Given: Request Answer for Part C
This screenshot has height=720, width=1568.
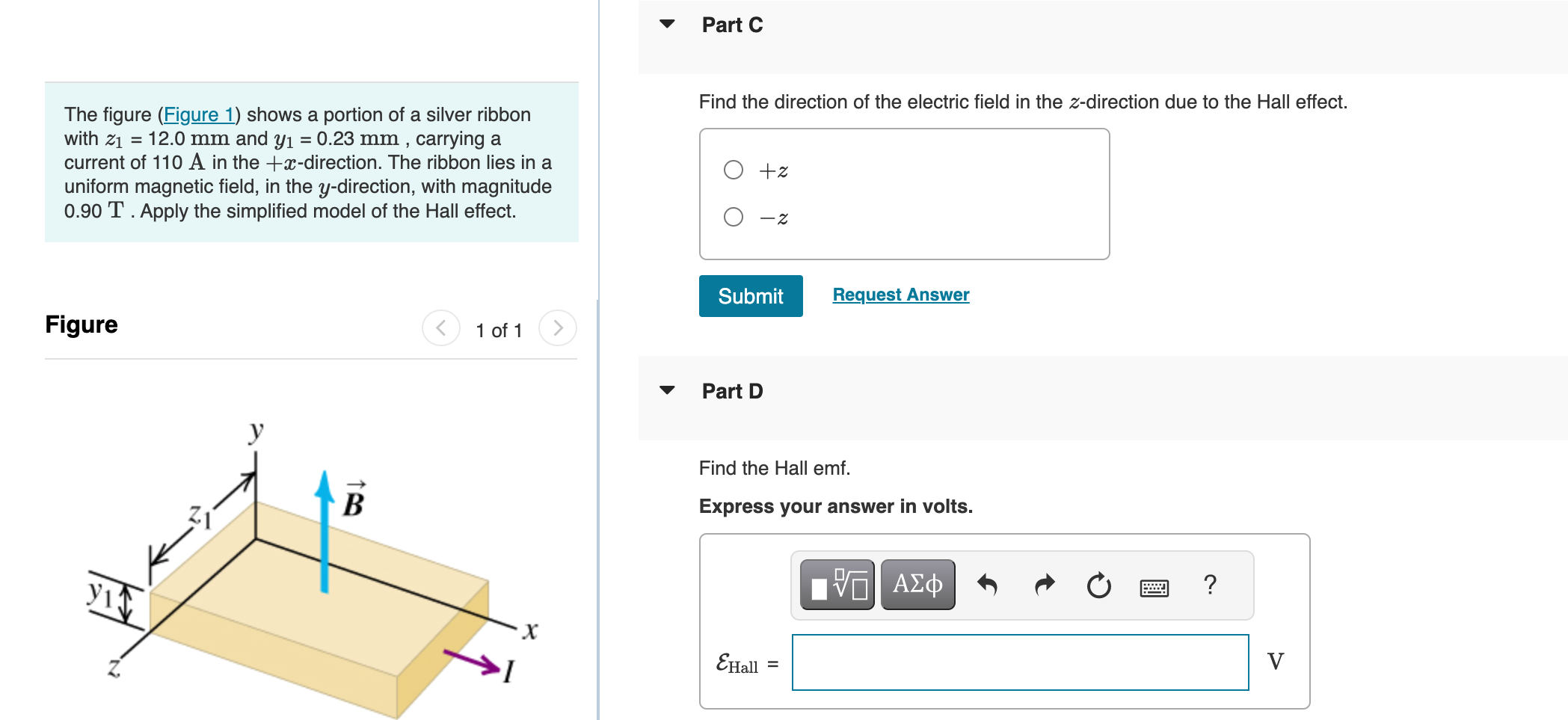Looking at the screenshot, I should 900,294.
